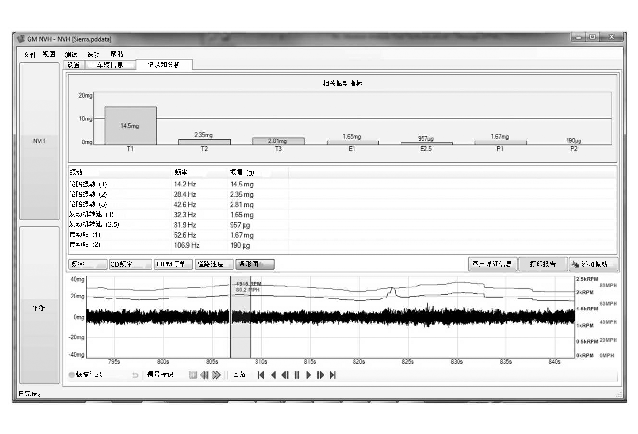
Task: Click the pause playback button
Action: 296,375
